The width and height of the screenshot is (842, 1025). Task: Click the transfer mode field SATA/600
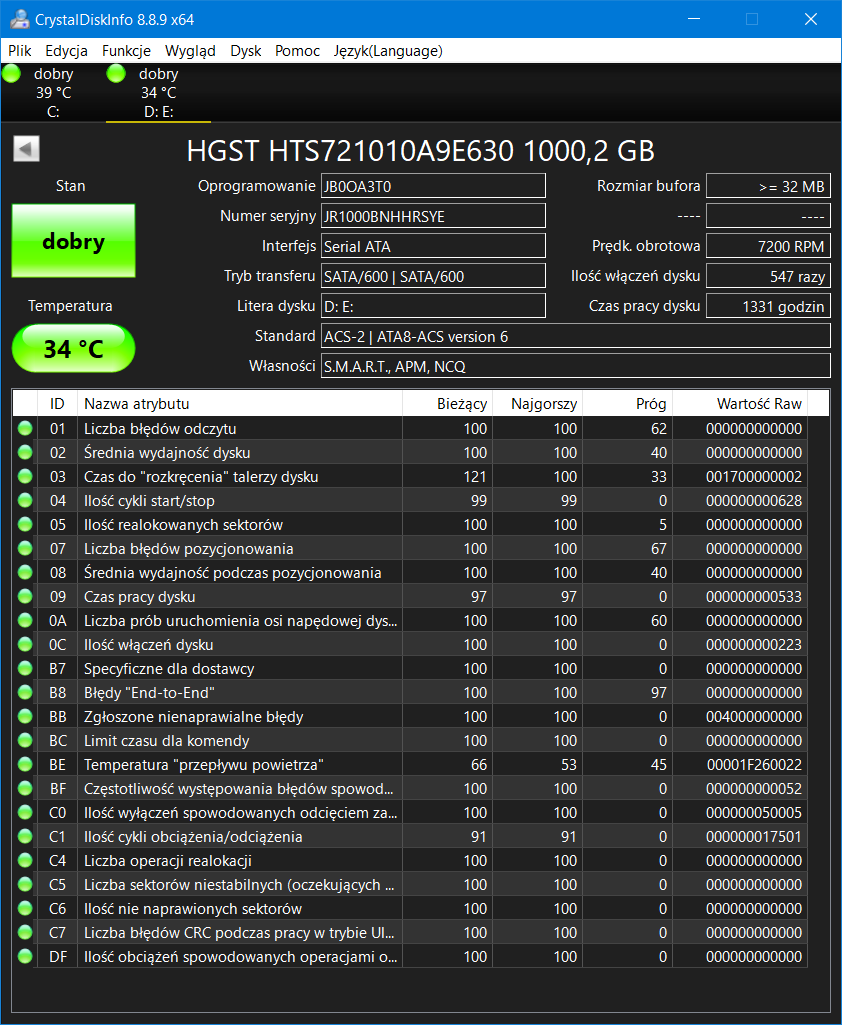(x=433, y=277)
